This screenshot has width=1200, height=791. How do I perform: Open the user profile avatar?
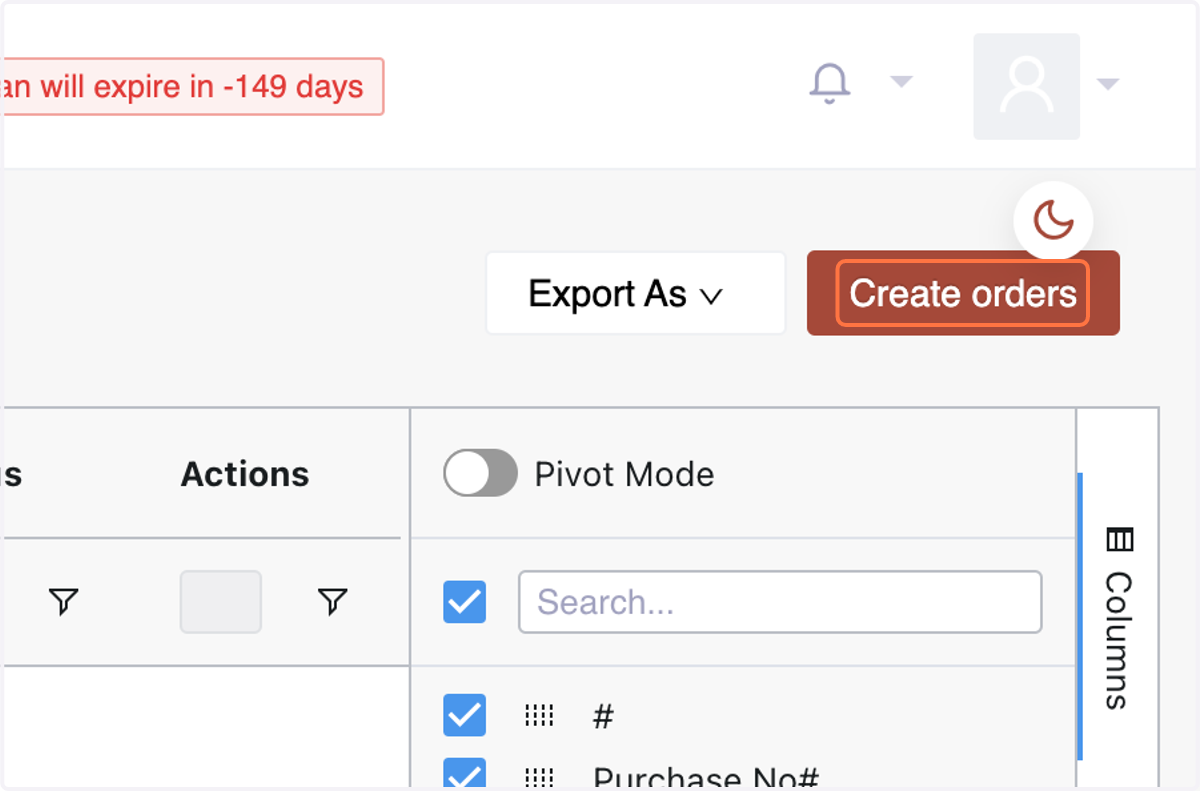1026,86
